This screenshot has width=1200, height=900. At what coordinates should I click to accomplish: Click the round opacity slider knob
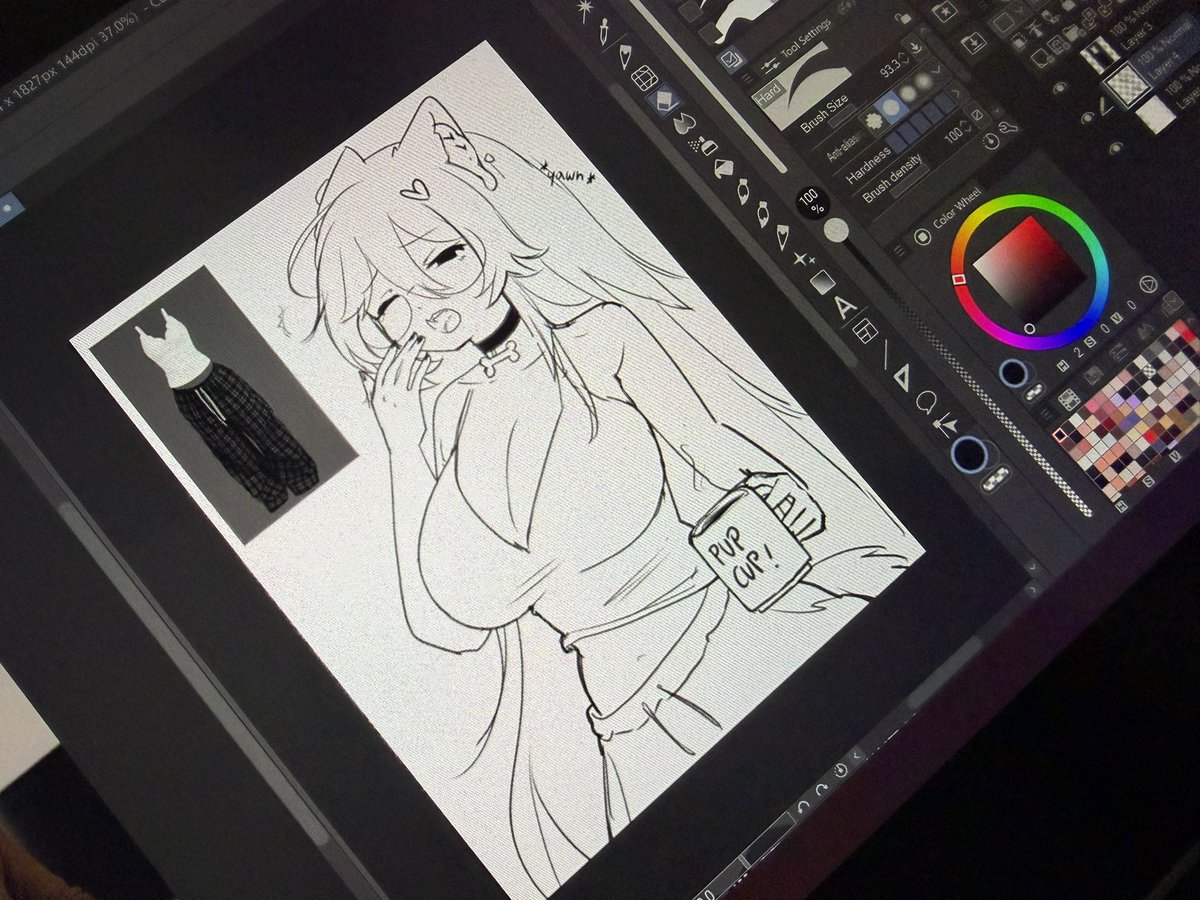pos(836,230)
